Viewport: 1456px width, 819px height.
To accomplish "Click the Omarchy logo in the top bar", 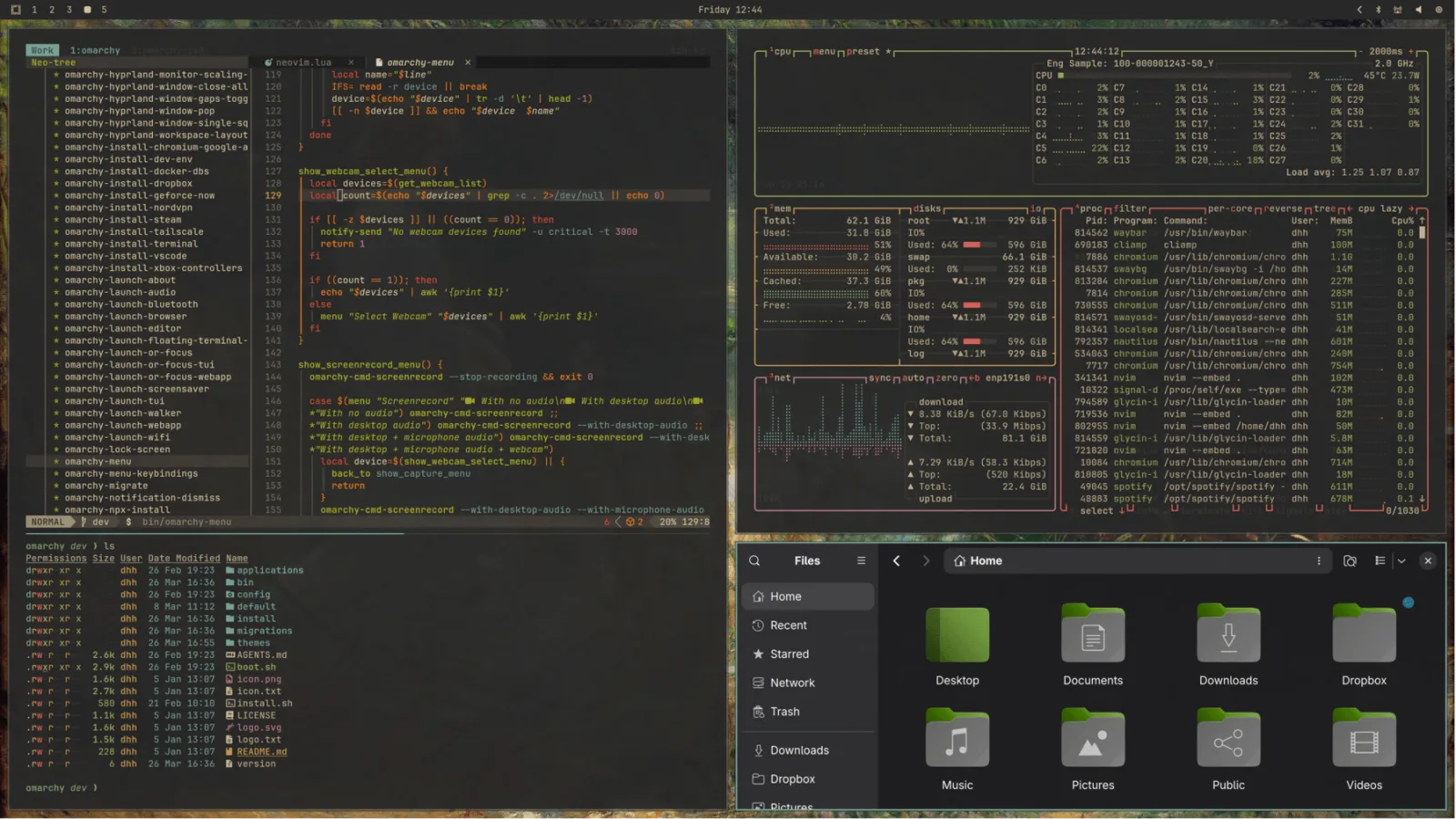I will [15, 9].
